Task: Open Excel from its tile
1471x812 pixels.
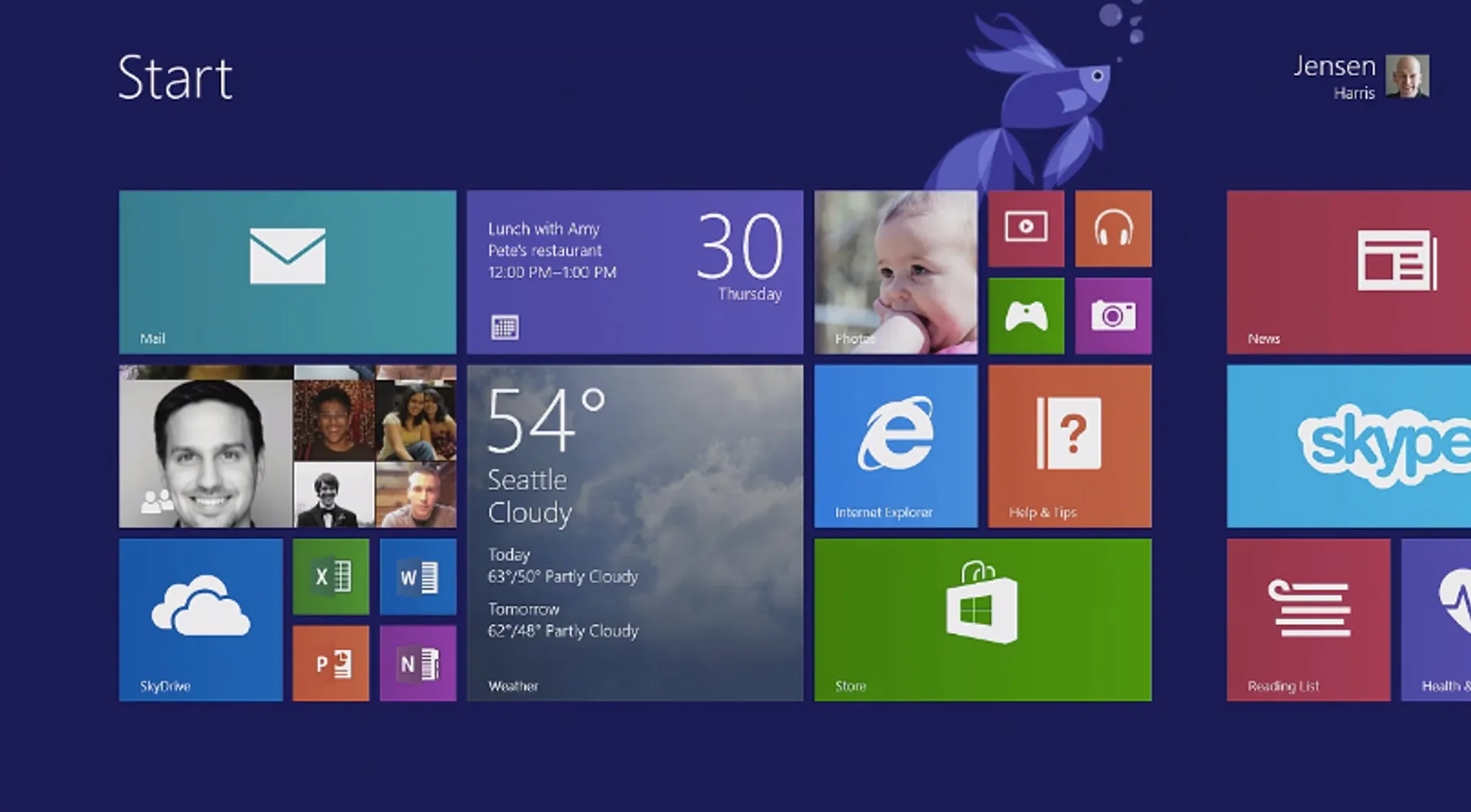Action: (331, 578)
